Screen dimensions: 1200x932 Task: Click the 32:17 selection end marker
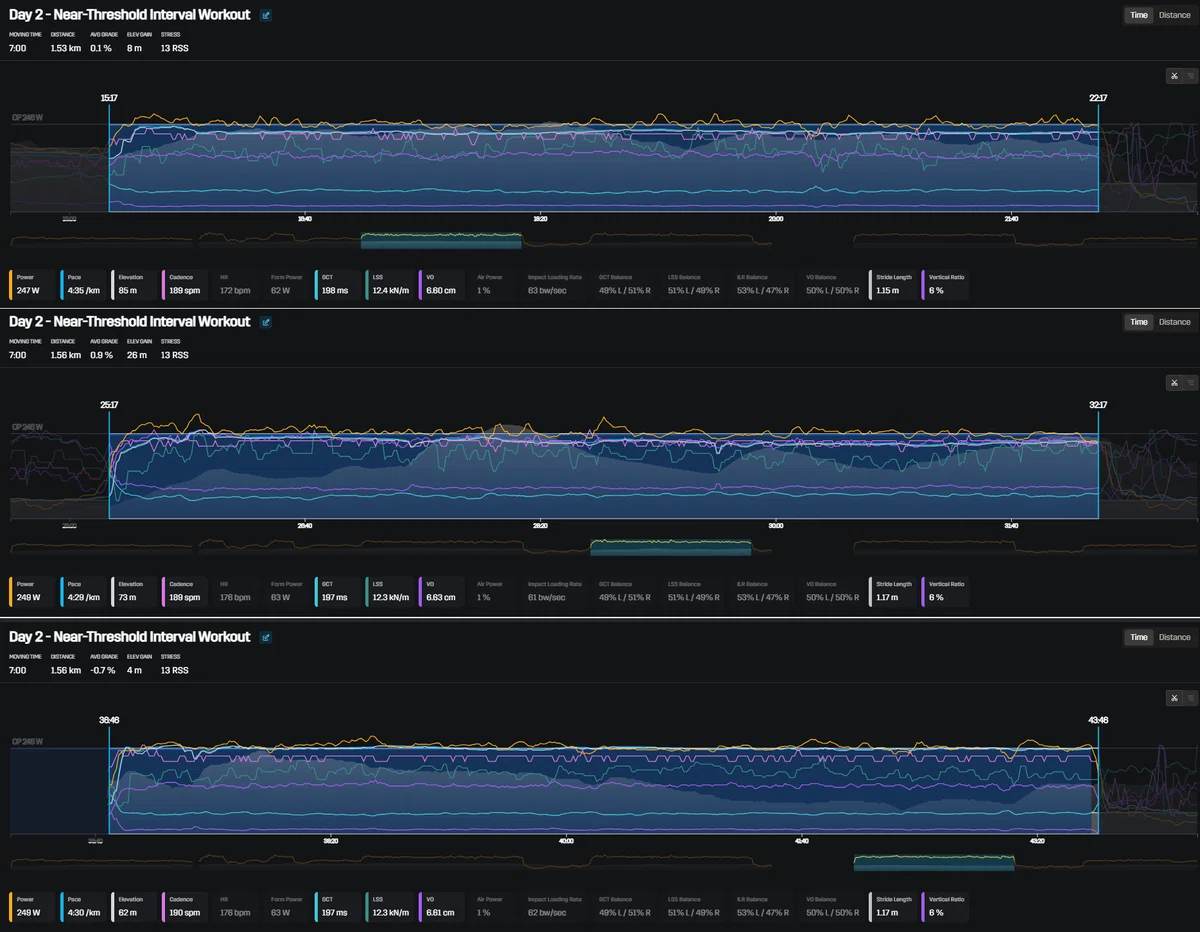[x=1098, y=405]
